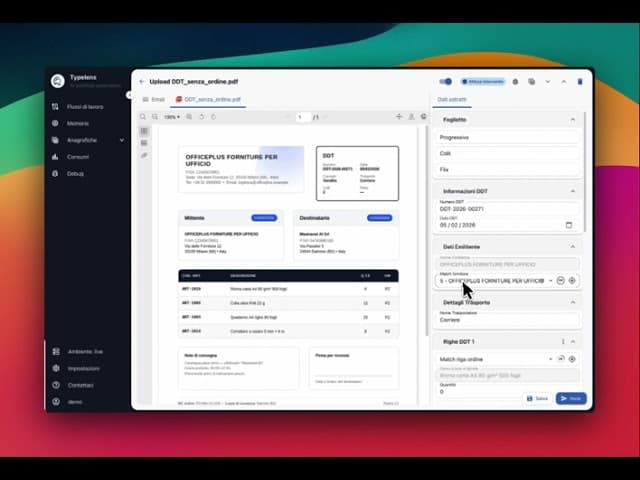
Task: Click the copy icon in the header
Action: (531, 82)
